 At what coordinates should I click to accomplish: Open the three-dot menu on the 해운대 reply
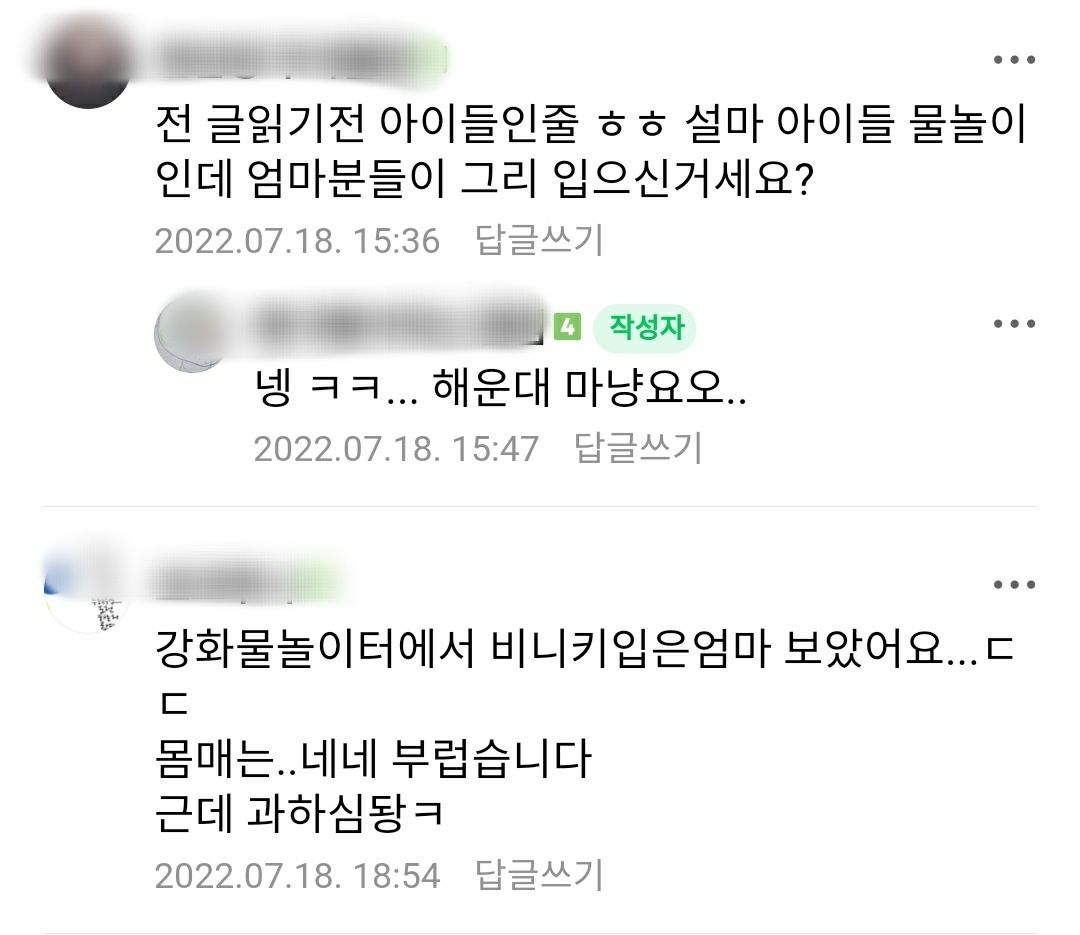pyautogui.click(x=1014, y=324)
